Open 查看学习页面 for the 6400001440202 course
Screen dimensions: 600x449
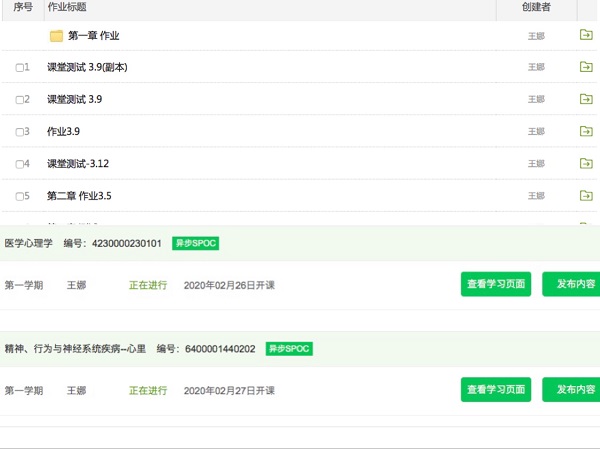tap(495, 390)
